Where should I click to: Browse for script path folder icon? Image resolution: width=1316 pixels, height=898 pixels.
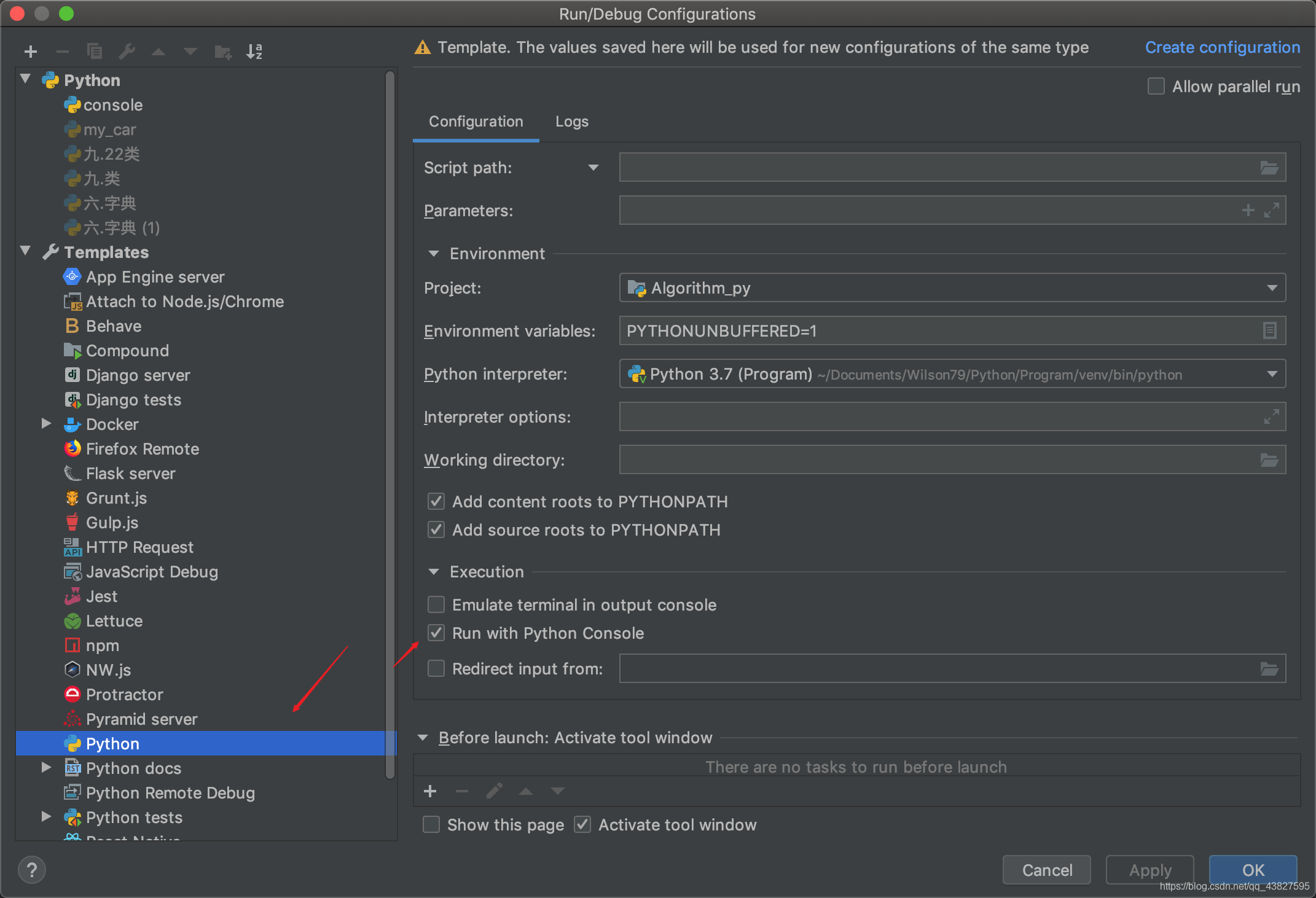1269,168
